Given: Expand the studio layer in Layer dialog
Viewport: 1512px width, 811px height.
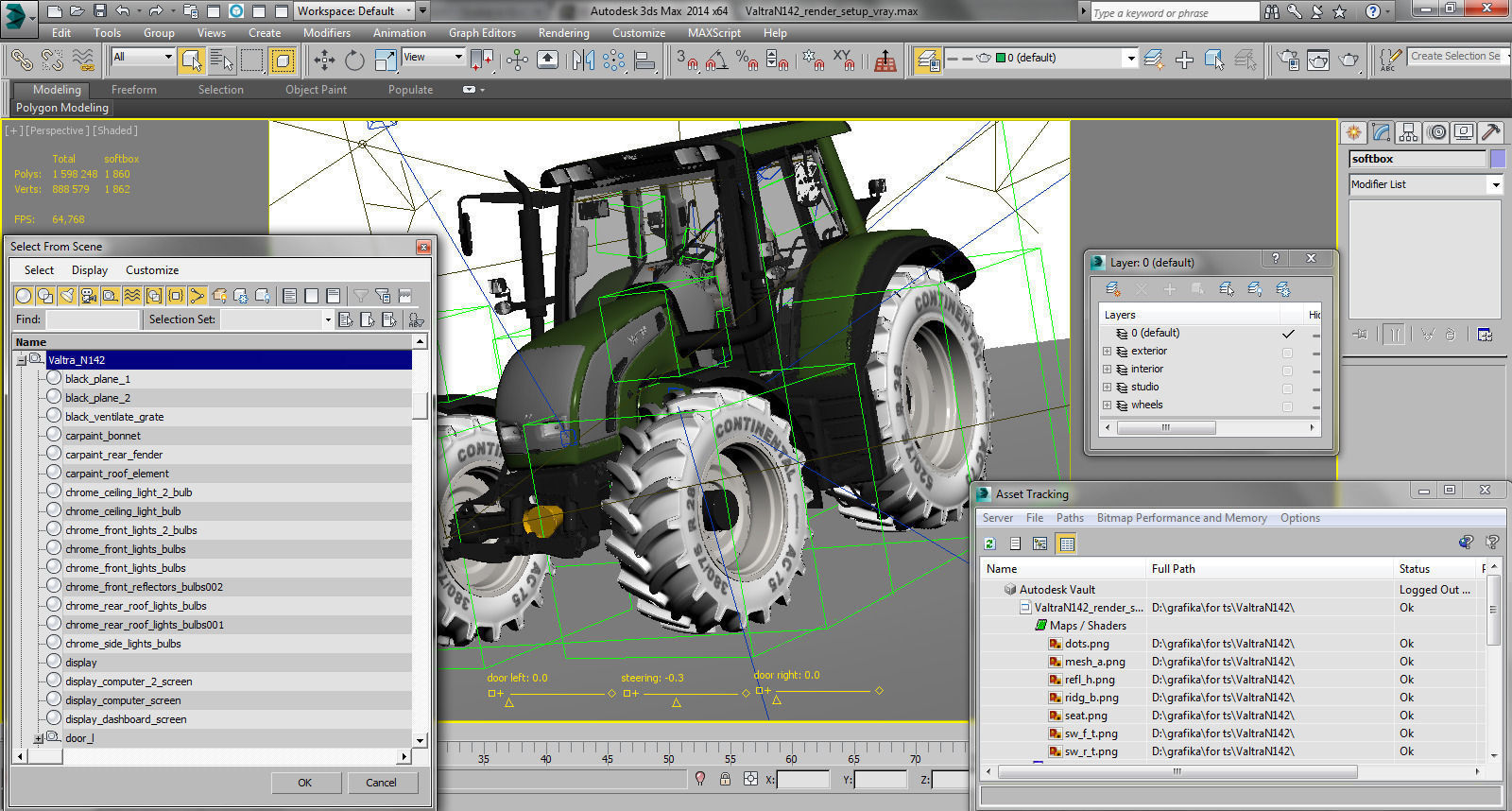Looking at the screenshot, I should (x=1107, y=388).
